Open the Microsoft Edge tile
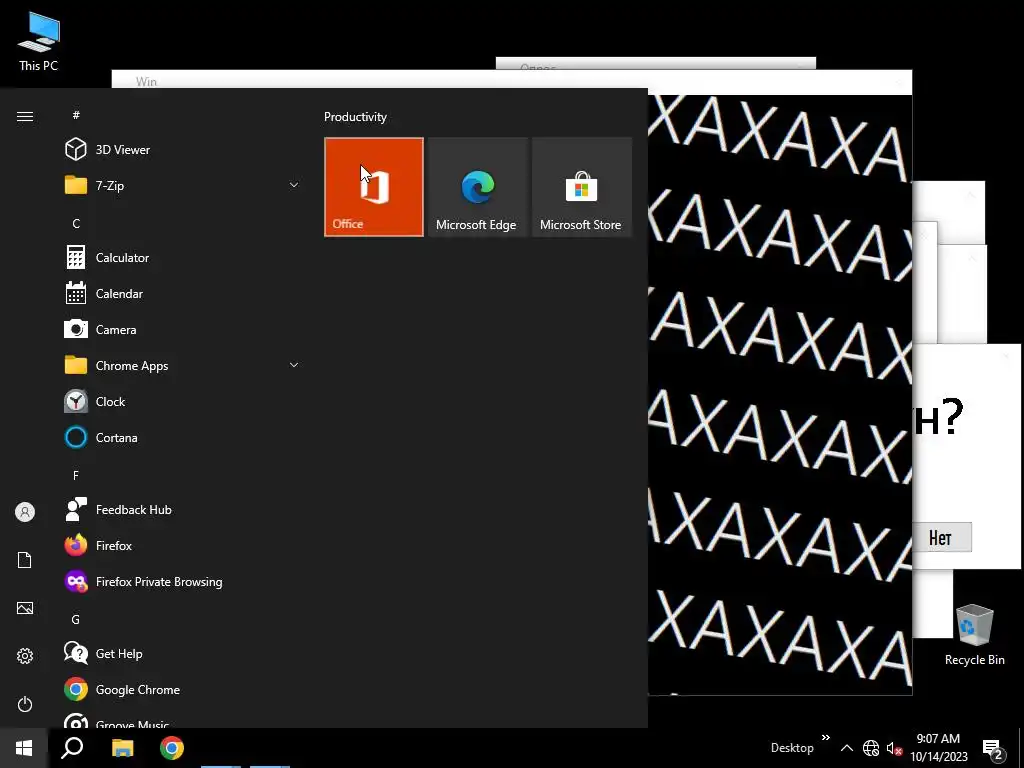 coord(477,187)
